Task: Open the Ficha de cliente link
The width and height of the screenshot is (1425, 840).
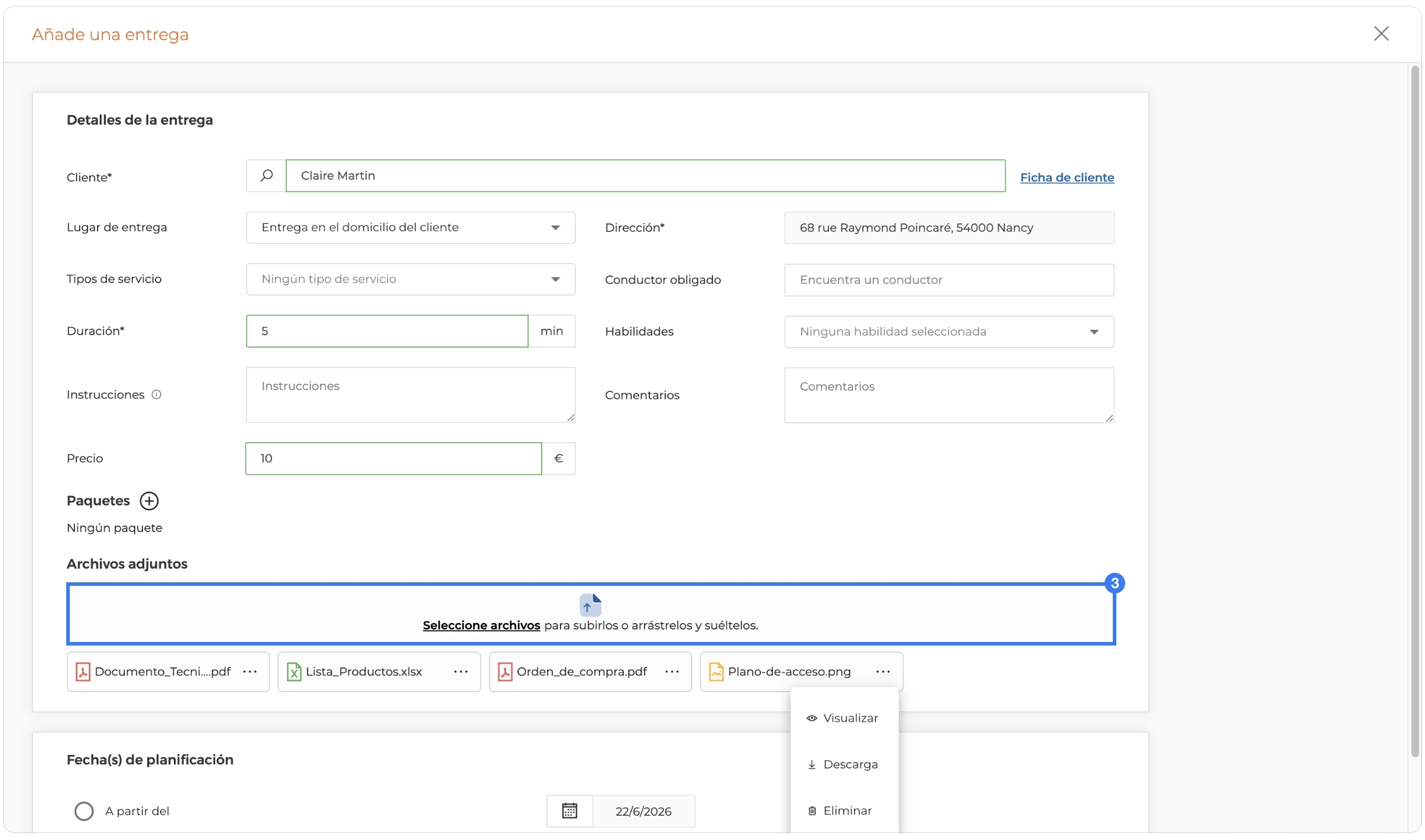Action: pos(1067,177)
